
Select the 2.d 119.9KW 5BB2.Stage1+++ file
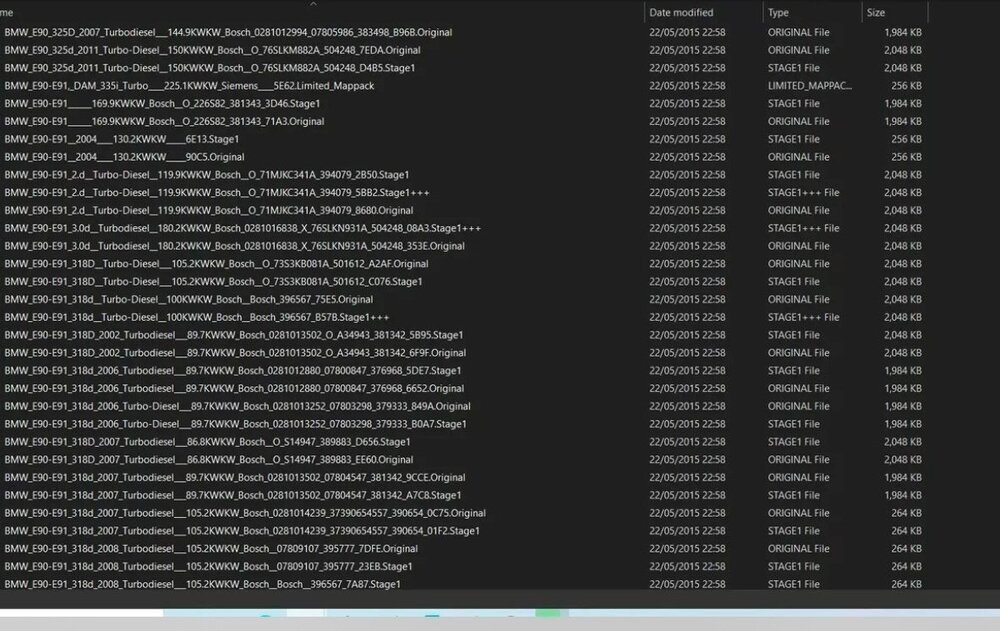pyautogui.click(x=217, y=193)
